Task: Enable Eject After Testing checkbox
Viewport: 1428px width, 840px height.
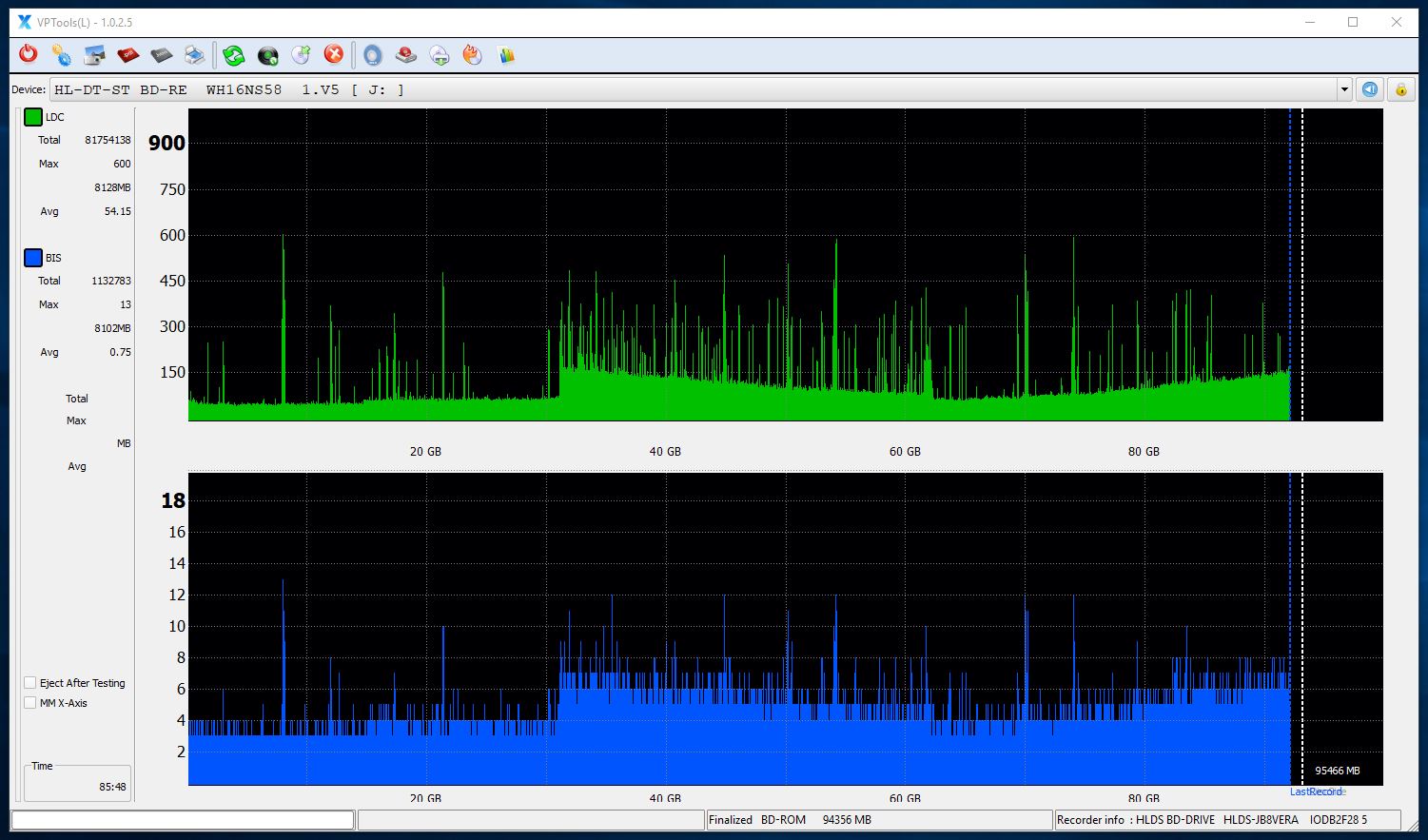Action: click(x=30, y=683)
